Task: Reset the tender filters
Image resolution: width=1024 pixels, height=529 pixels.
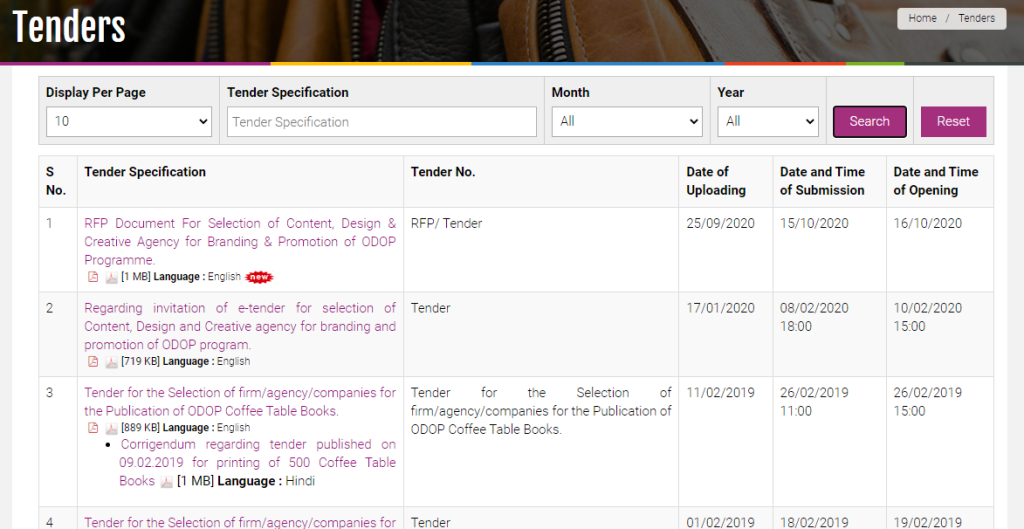Action: click(x=953, y=121)
